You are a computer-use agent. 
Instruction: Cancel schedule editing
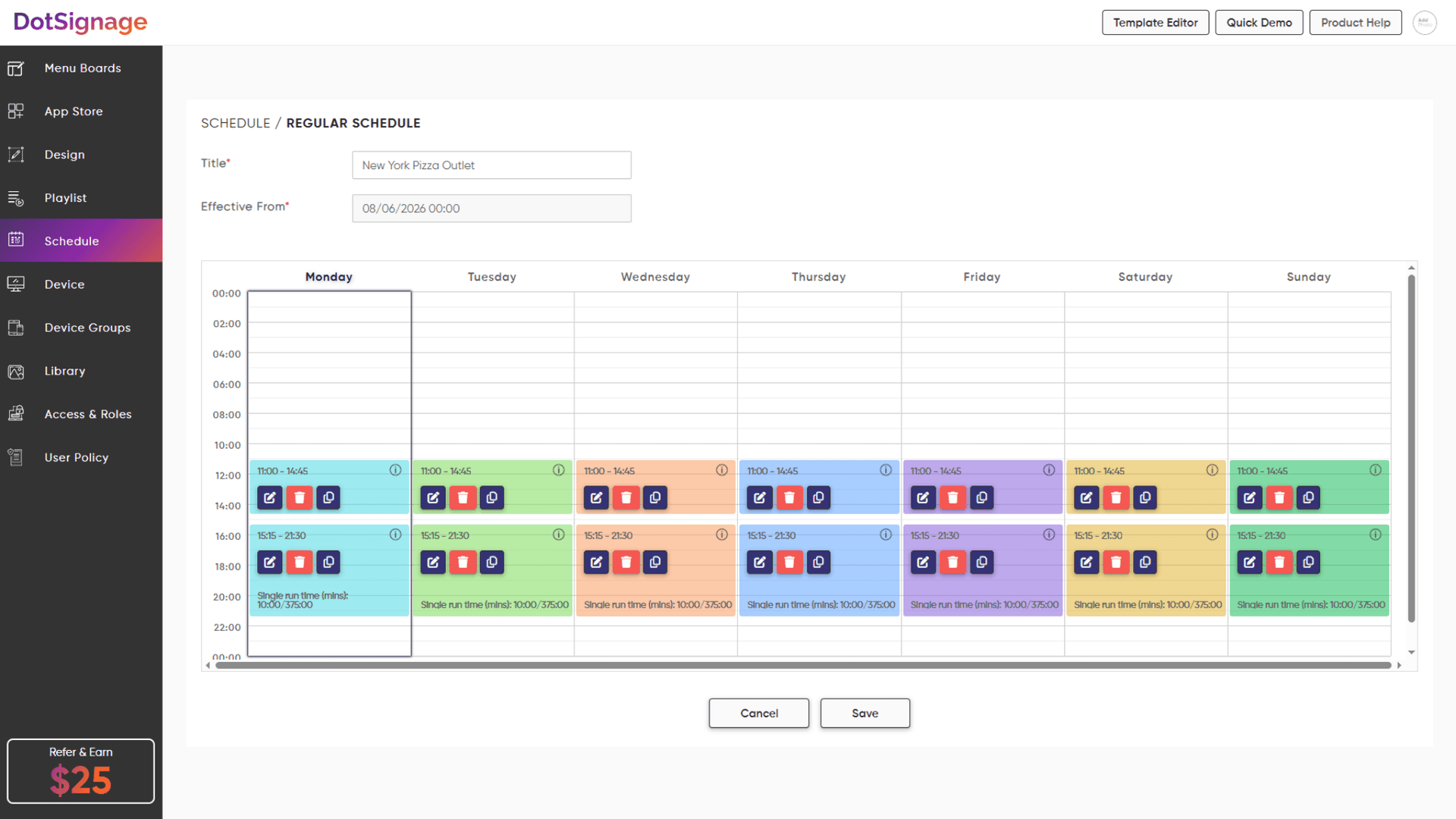click(759, 714)
